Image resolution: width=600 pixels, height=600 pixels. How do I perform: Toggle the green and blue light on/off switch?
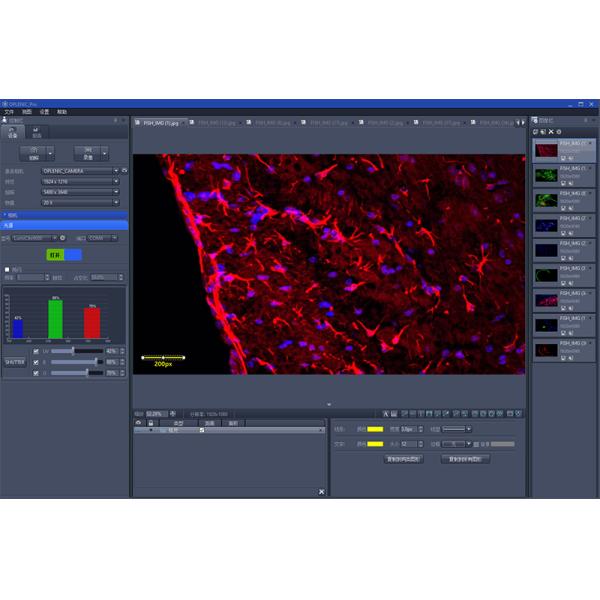tap(64, 255)
